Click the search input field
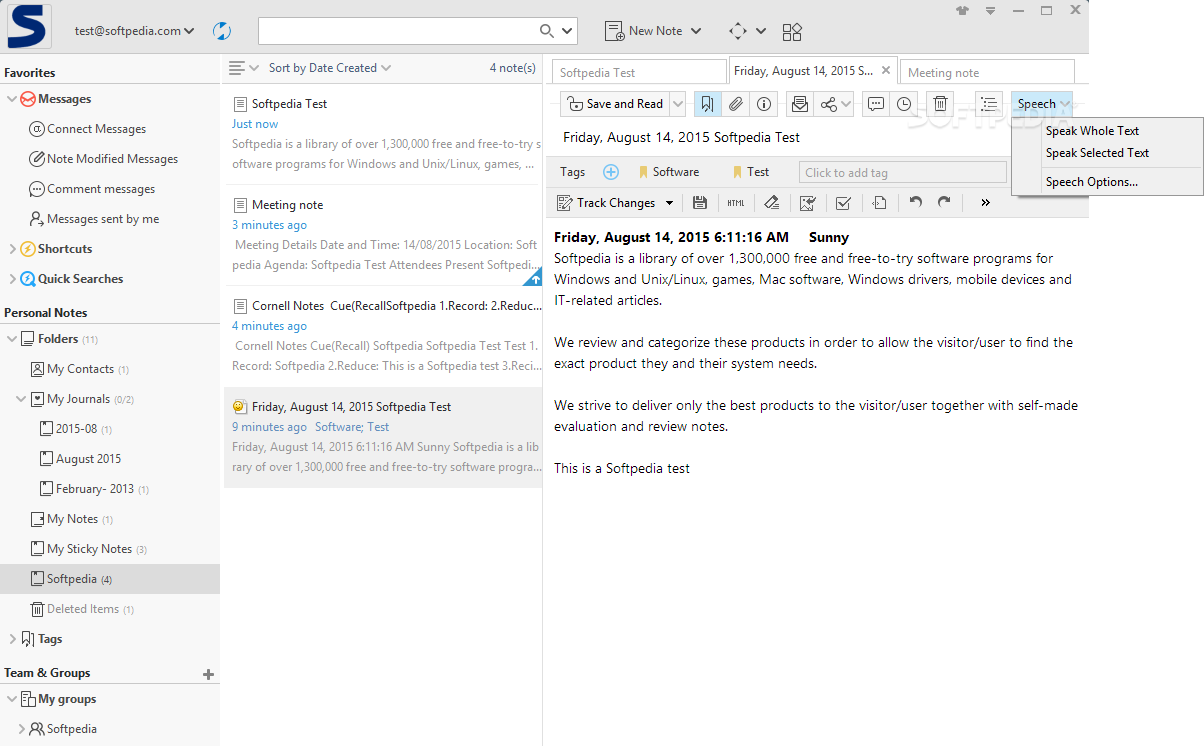Screen dimensions: 1204x746 [x=398, y=31]
